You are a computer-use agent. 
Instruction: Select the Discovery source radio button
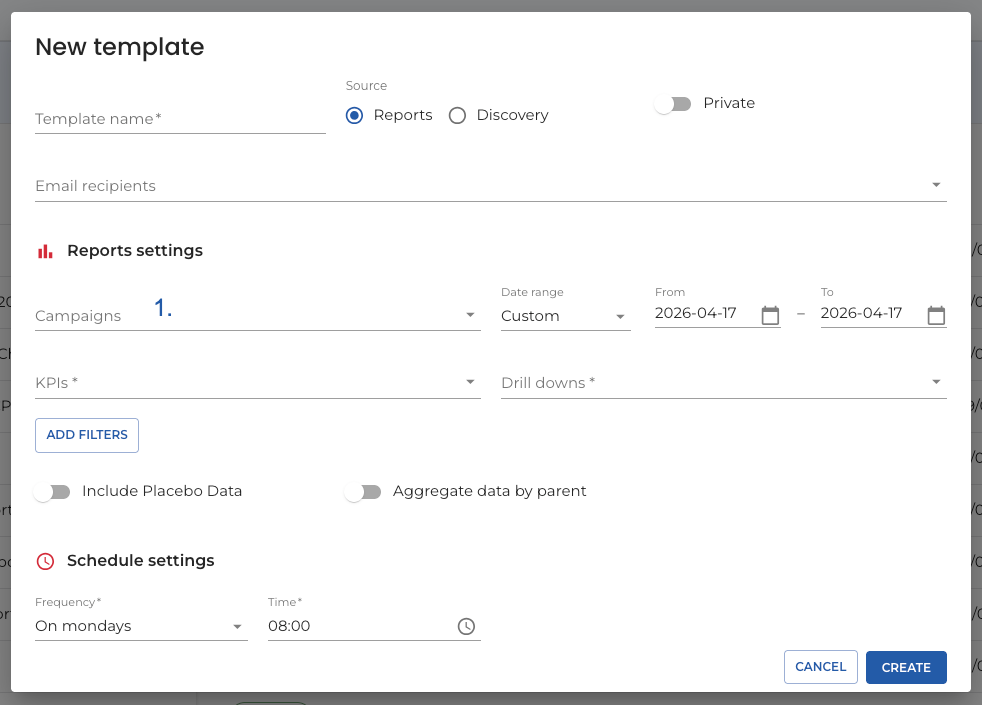(457, 115)
